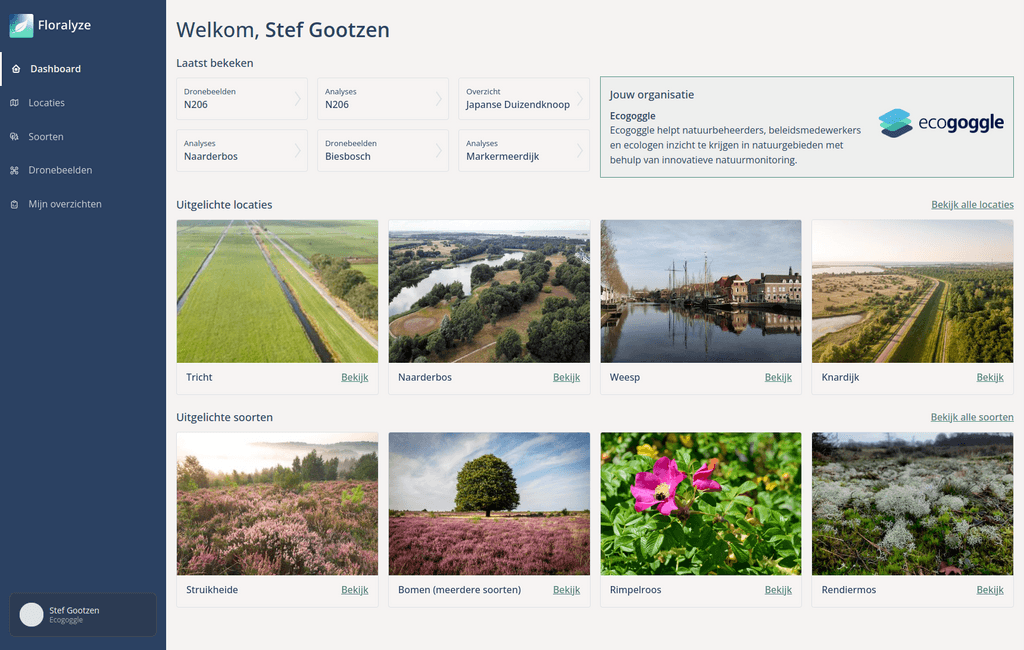The height and width of the screenshot is (650, 1024).
Task: Open the Weesp location thumbnail
Action: (x=700, y=291)
